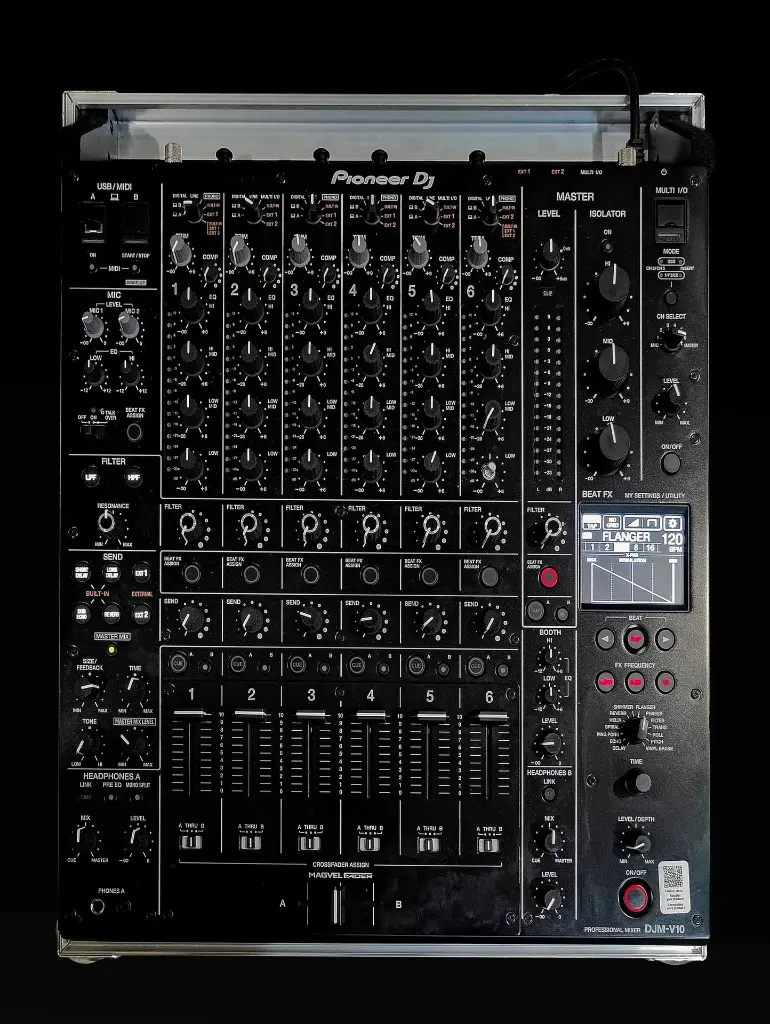Toggle the Beat FX ON/OFF button
The width and height of the screenshot is (770, 1024).
pos(635,897)
